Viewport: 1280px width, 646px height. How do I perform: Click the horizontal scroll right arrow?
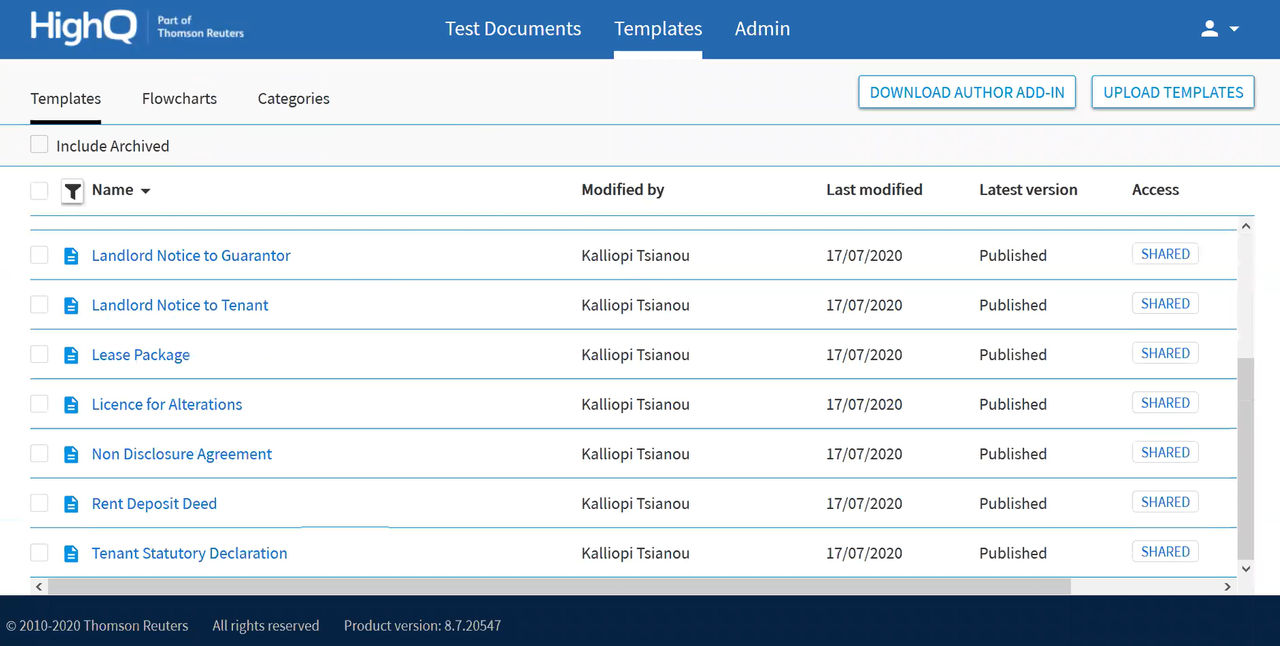pos(1229,587)
